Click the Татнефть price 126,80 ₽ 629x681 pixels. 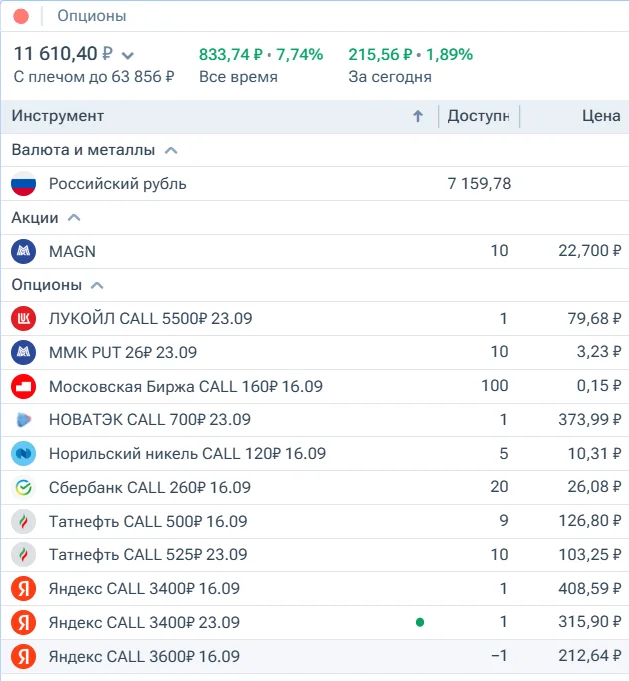point(590,520)
